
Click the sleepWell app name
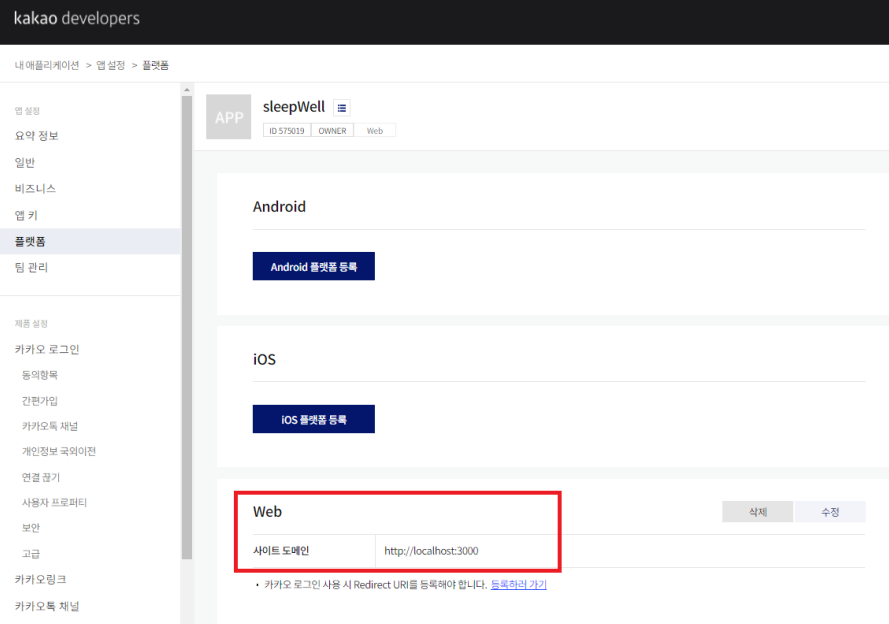(294, 107)
